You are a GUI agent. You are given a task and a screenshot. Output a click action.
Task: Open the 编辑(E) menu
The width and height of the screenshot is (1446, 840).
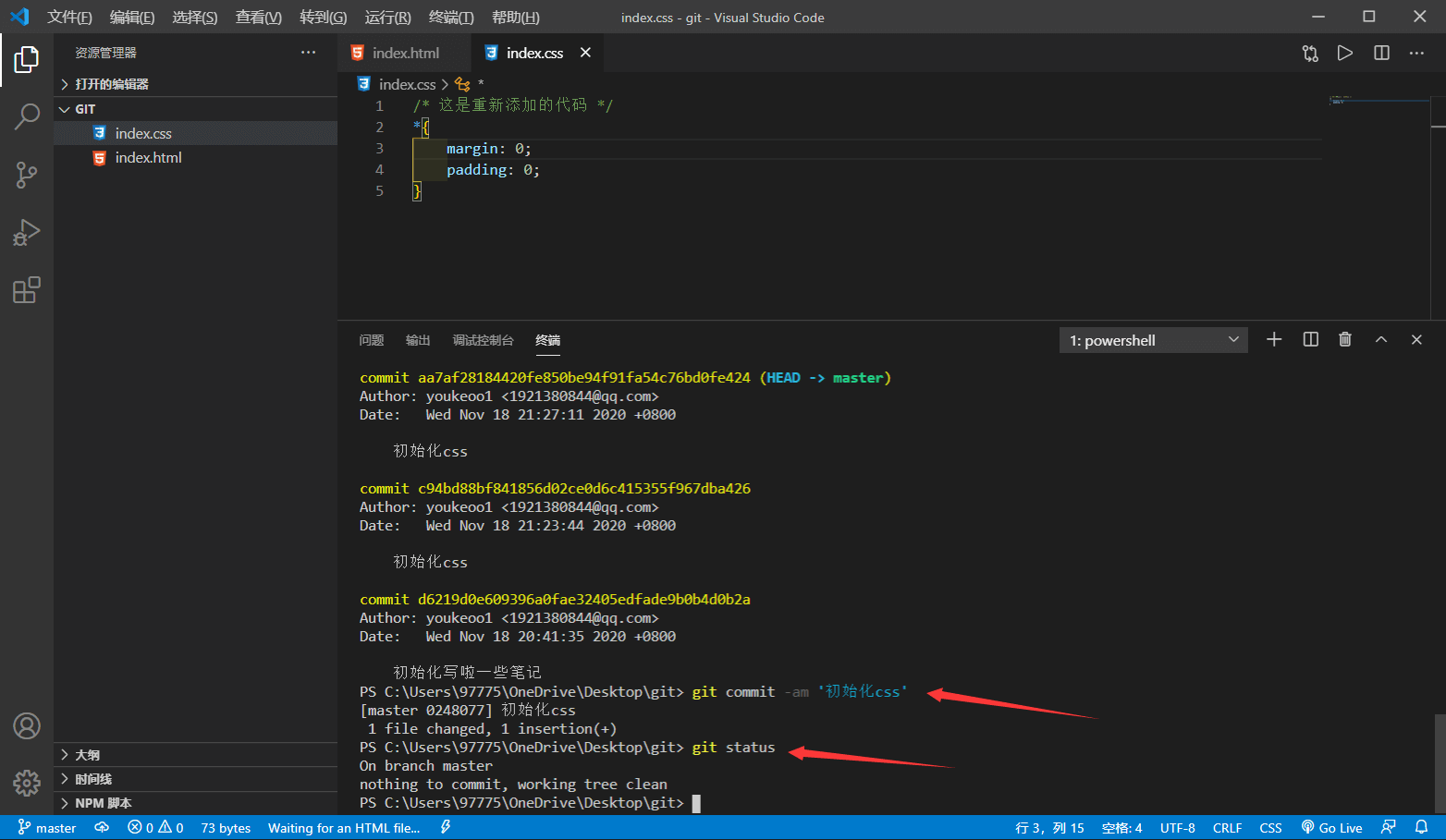(x=132, y=18)
